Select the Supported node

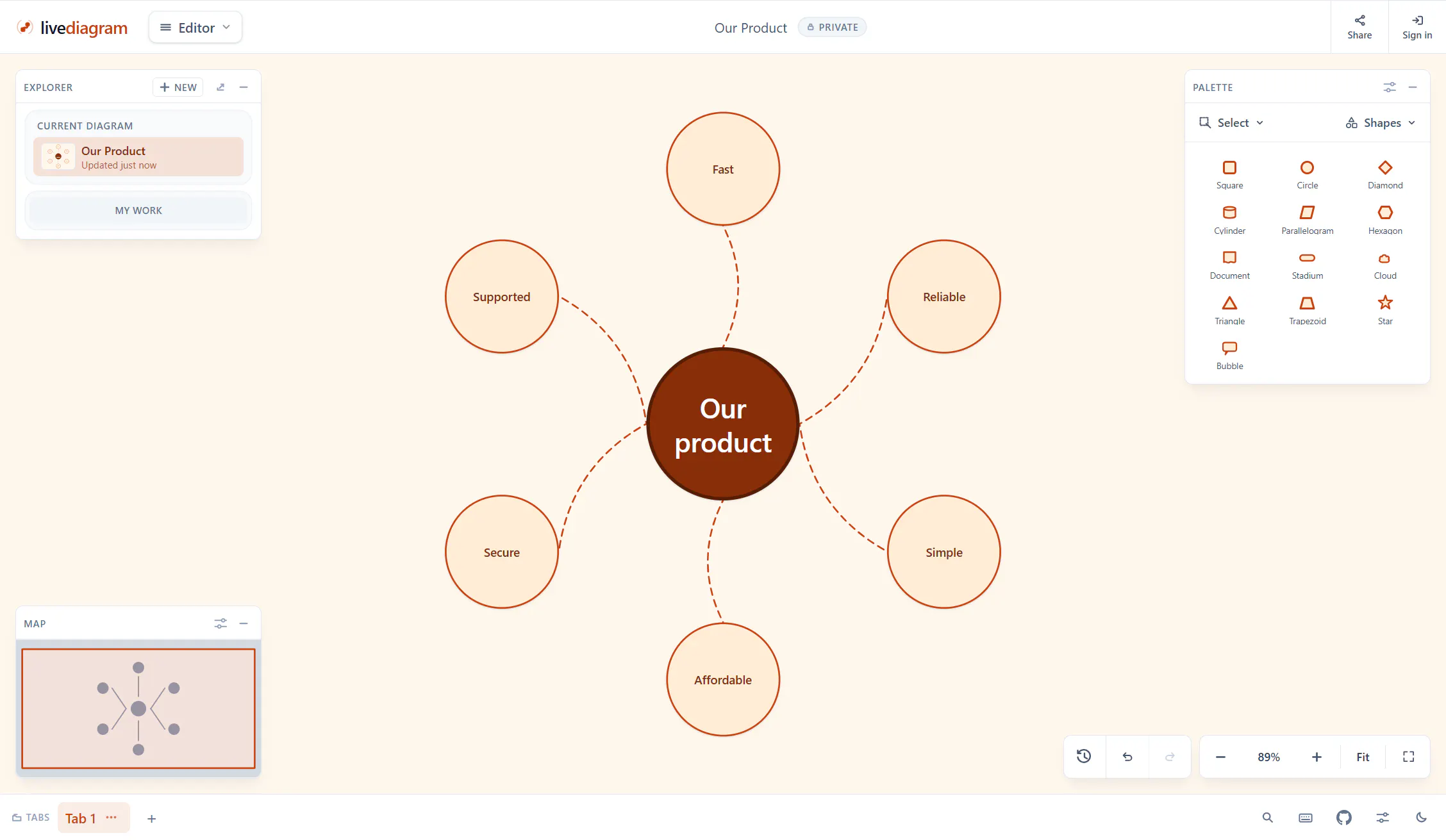(502, 297)
